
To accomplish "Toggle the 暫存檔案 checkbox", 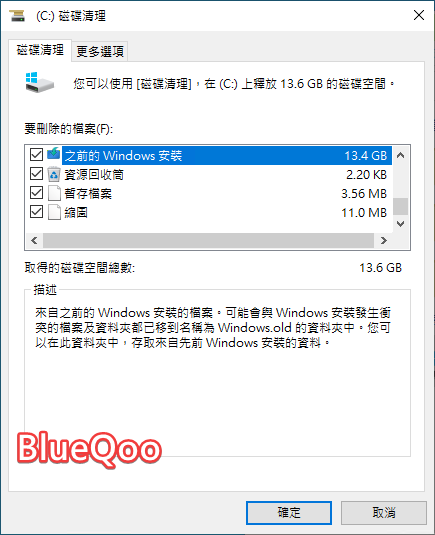I will coord(36,193).
